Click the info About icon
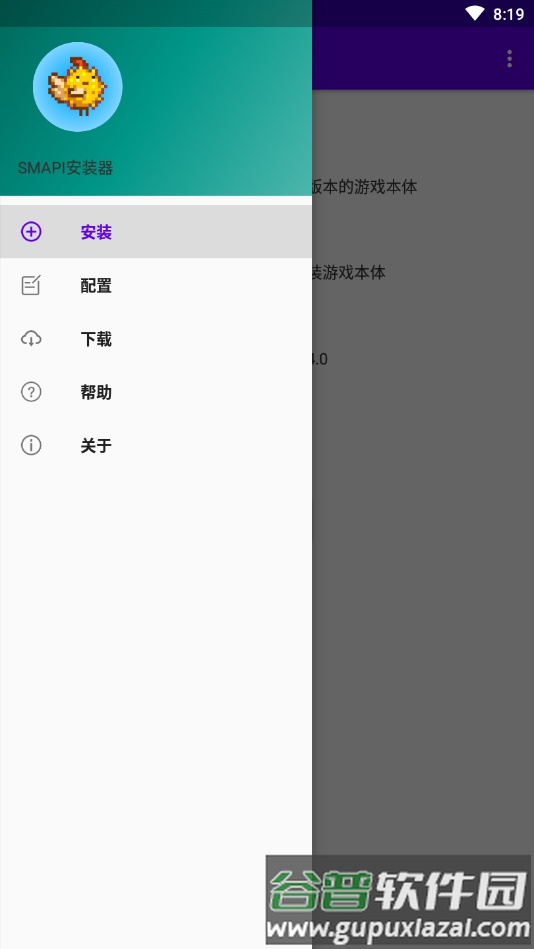This screenshot has width=534, height=949. [x=31, y=445]
